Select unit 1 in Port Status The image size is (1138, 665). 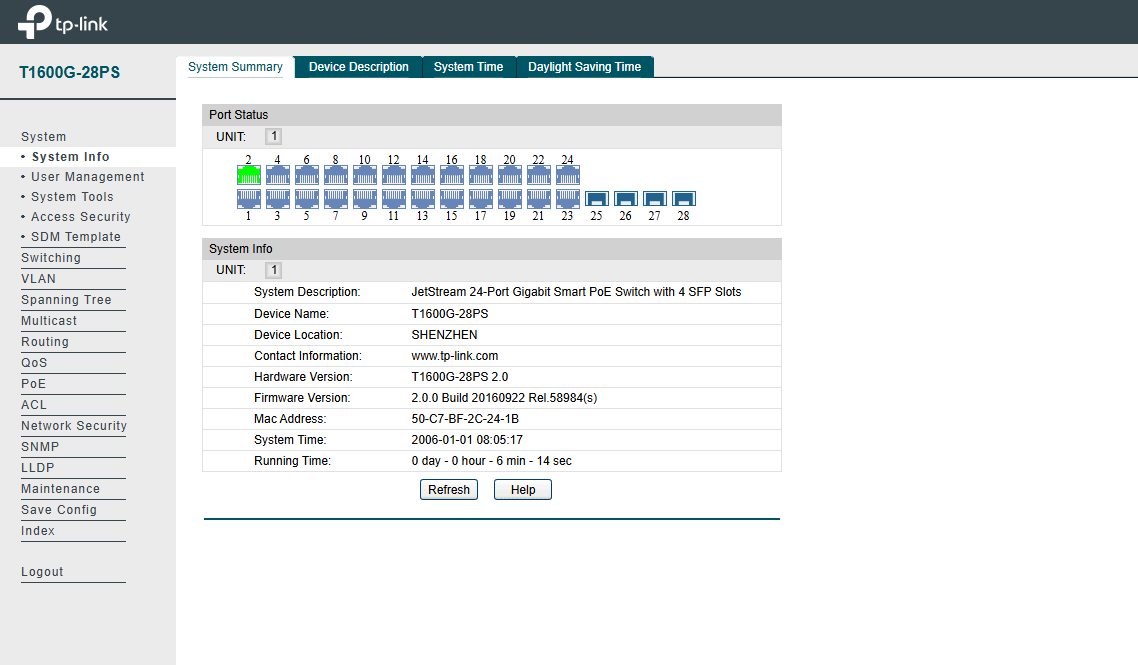point(273,137)
